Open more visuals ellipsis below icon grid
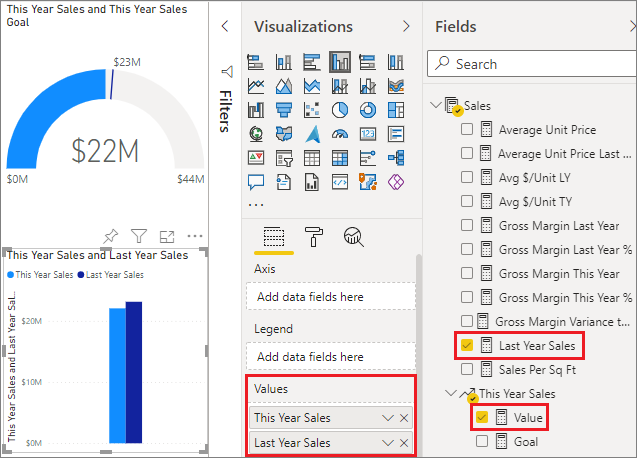This screenshot has width=637, height=458. [256, 205]
